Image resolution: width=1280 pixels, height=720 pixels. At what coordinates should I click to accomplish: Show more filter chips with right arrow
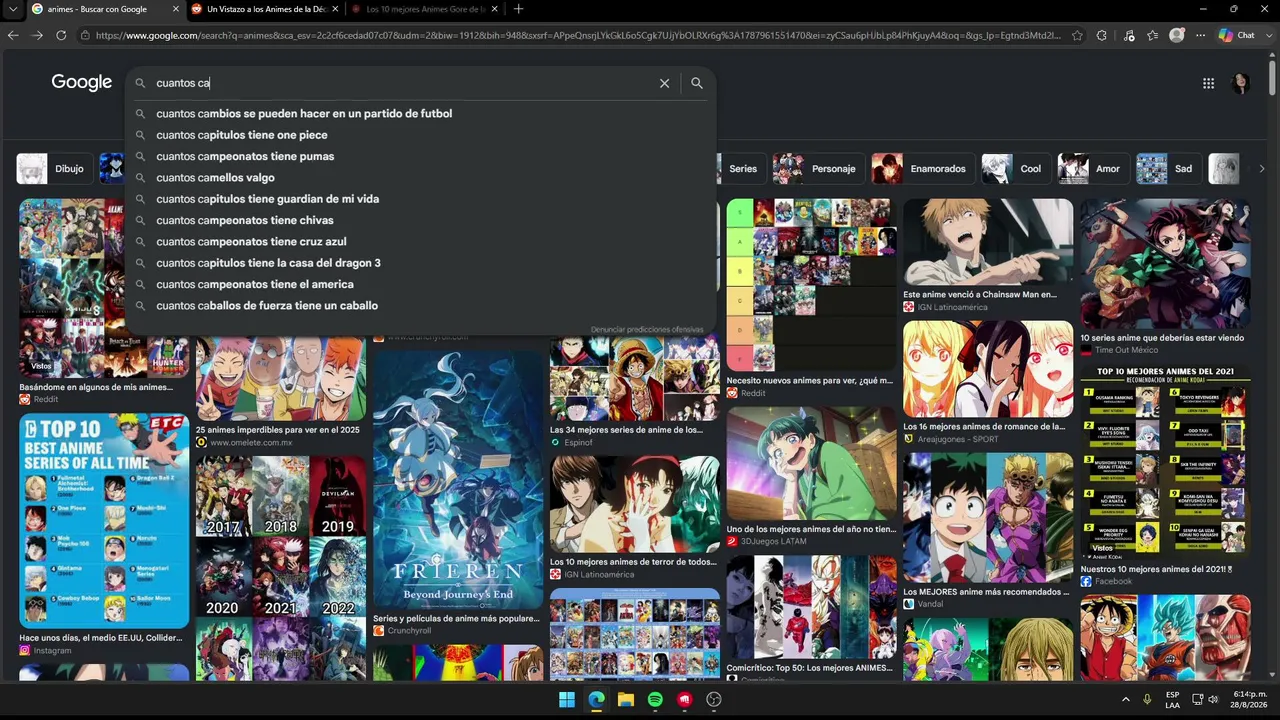click(x=1262, y=169)
